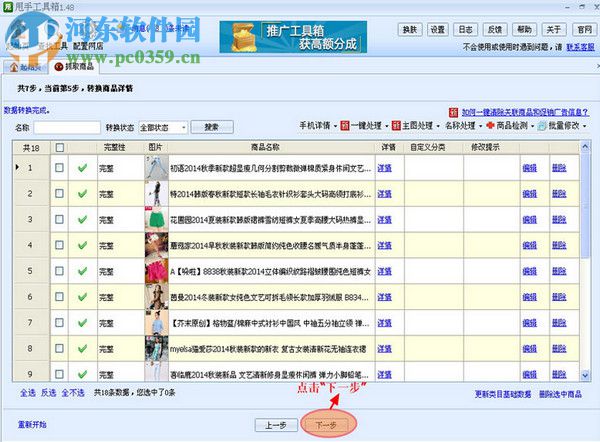Check the checkbox for row 4
600x442 pixels.
(x=59, y=245)
